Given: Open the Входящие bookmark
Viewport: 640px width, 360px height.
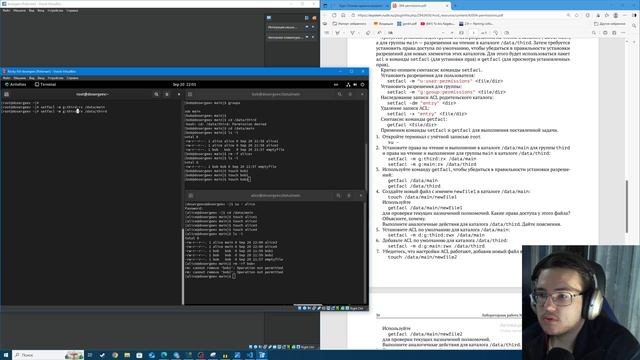Looking at the screenshot, I should click(382, 24).
